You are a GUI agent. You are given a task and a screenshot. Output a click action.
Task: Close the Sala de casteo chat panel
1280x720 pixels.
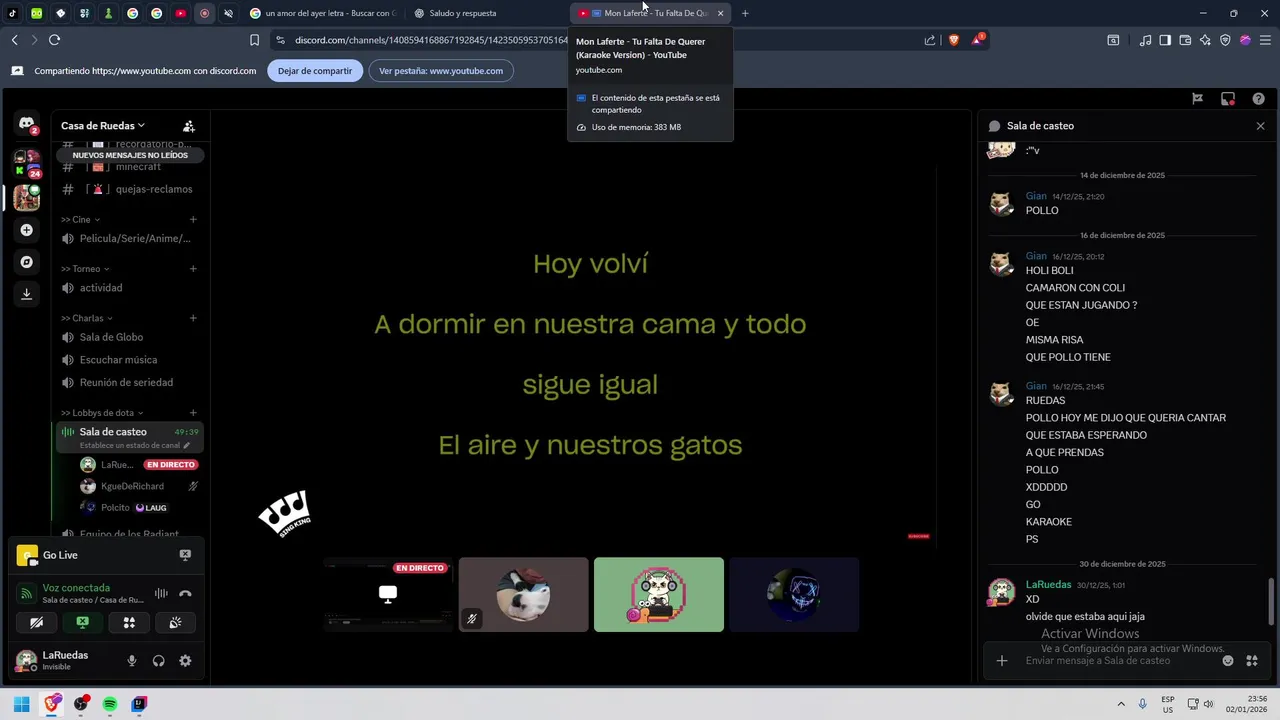tap(1260, 126)
